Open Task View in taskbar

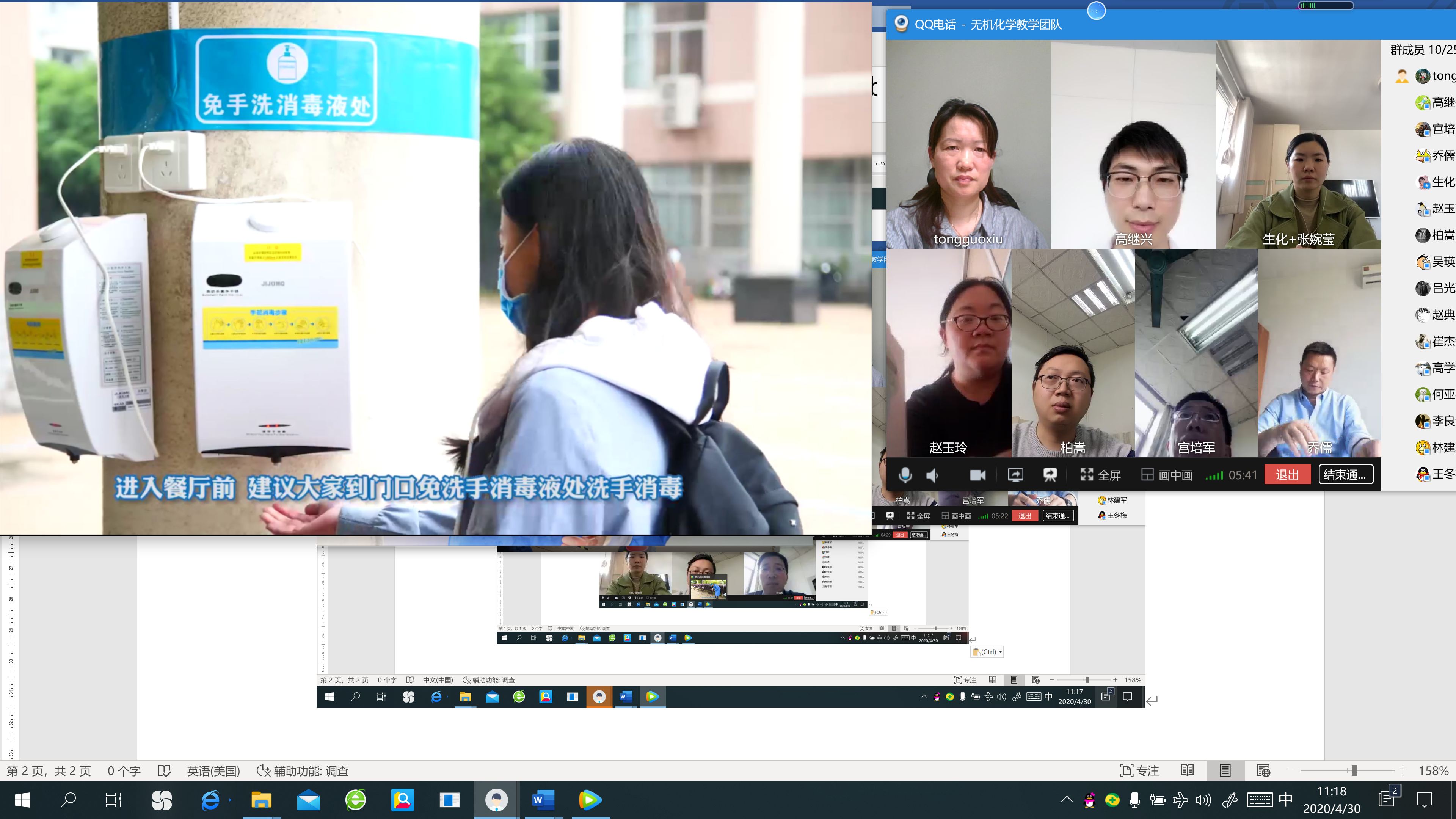point(114,800)
